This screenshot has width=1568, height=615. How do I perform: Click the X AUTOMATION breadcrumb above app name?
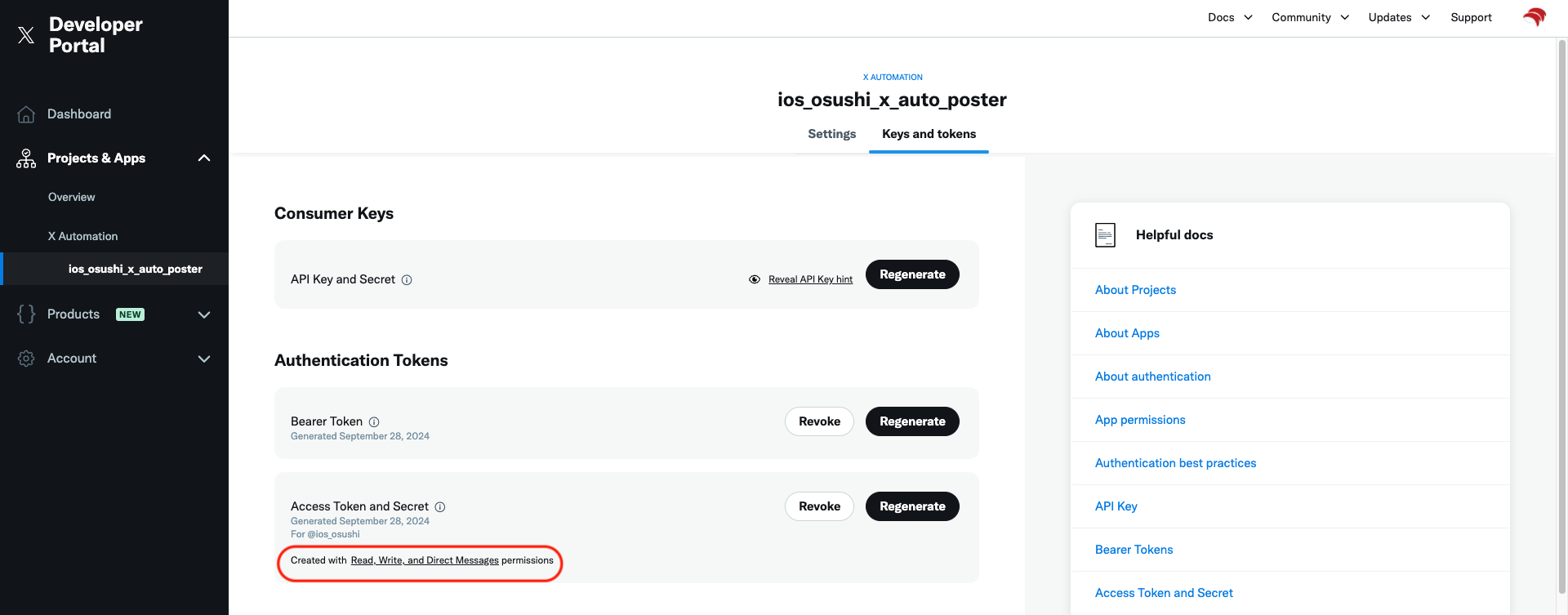(x=893, y=78)
